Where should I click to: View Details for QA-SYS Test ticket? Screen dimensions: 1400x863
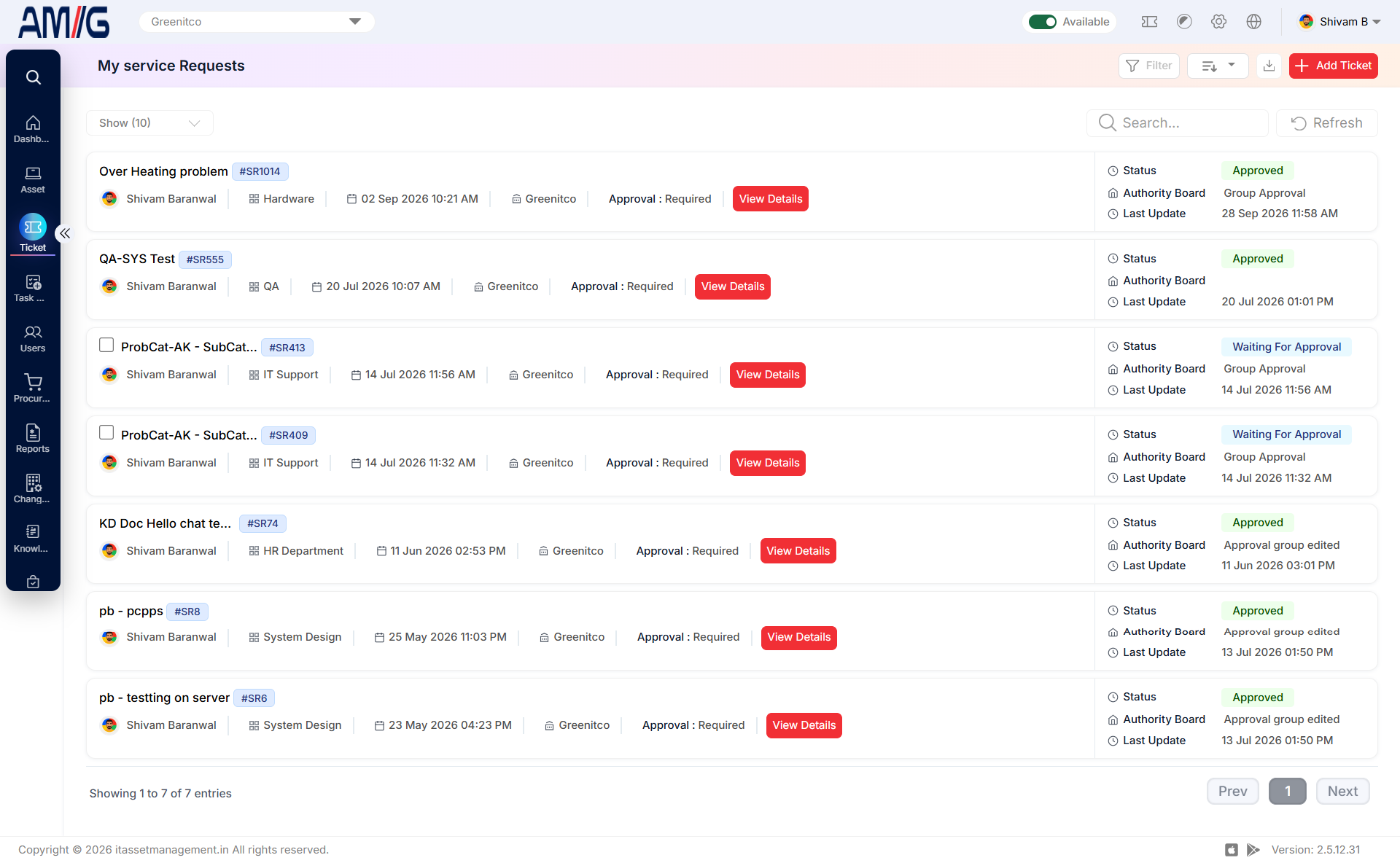click(x=732, y=286)
